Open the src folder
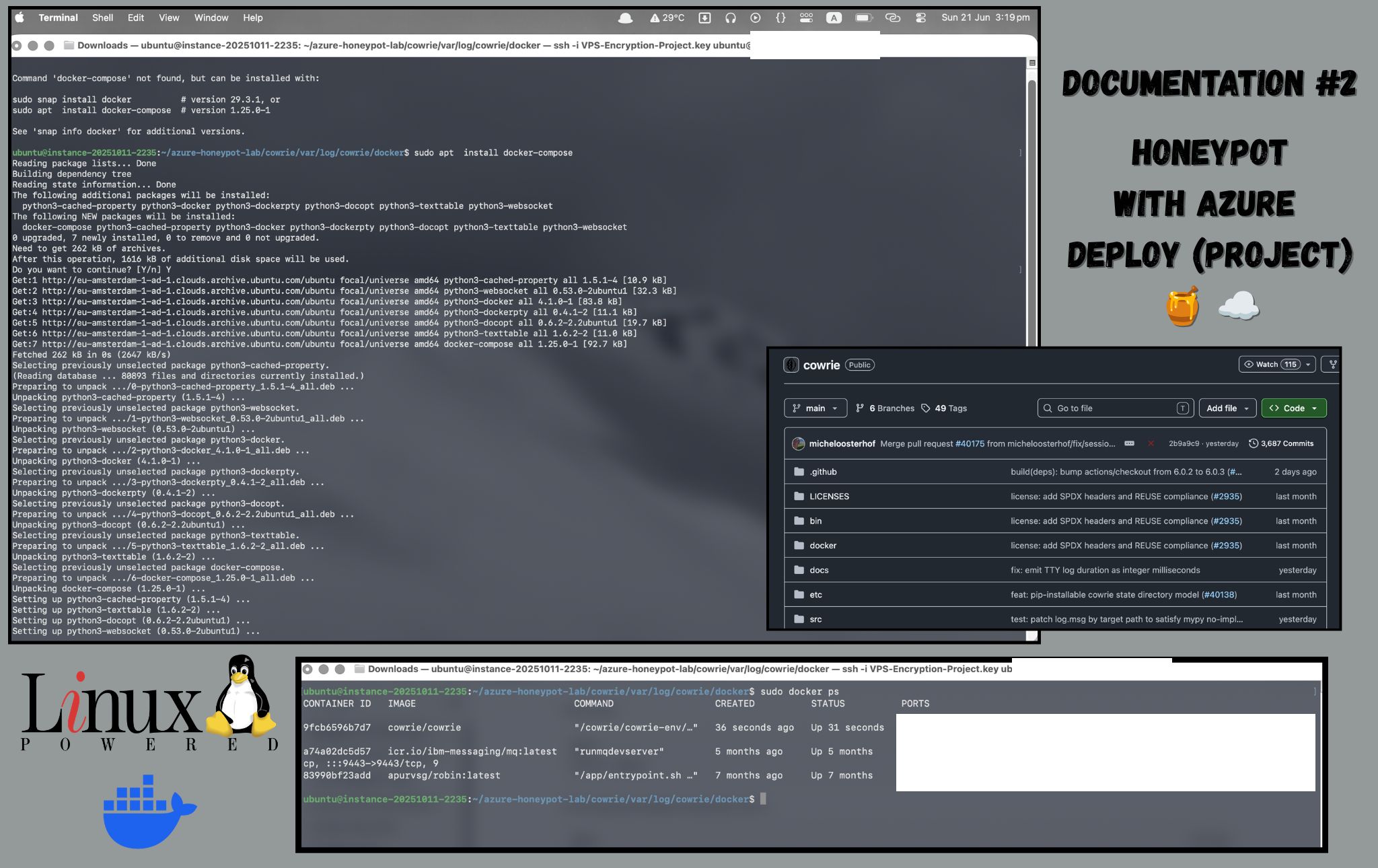1378x868 pixels. [x=815, y=619]
